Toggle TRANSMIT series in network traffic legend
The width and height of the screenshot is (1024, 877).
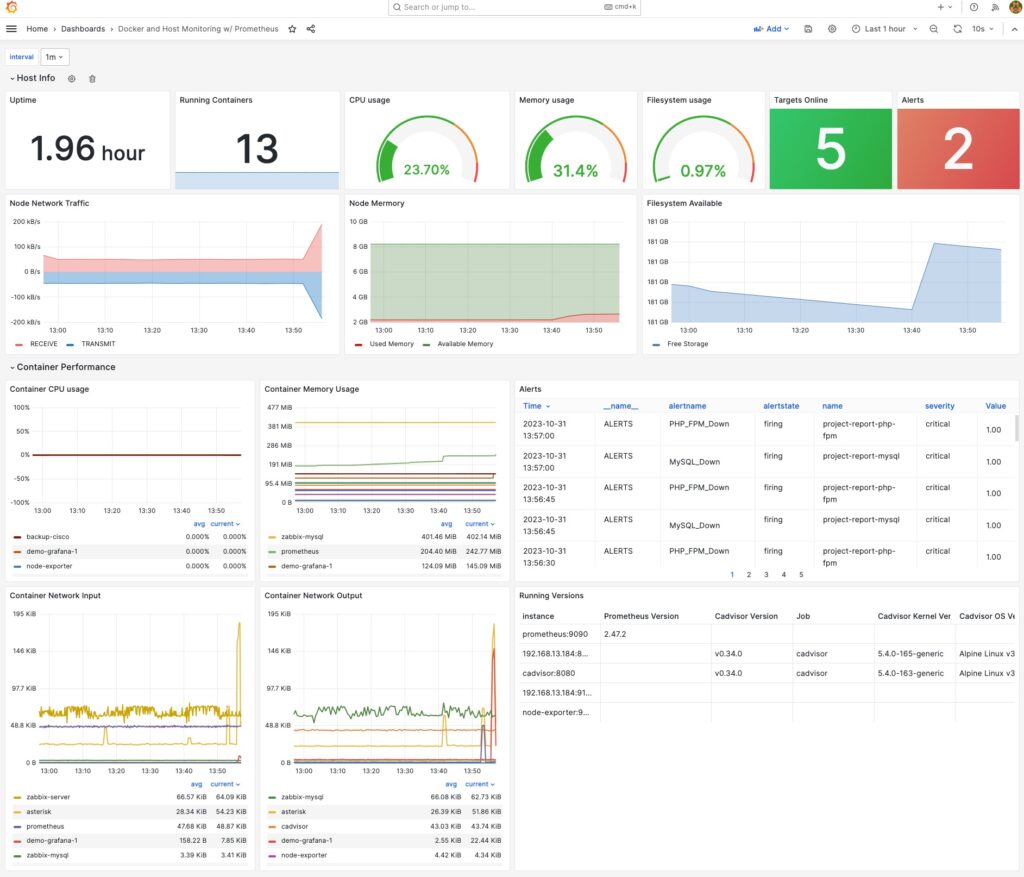(98, 343)
